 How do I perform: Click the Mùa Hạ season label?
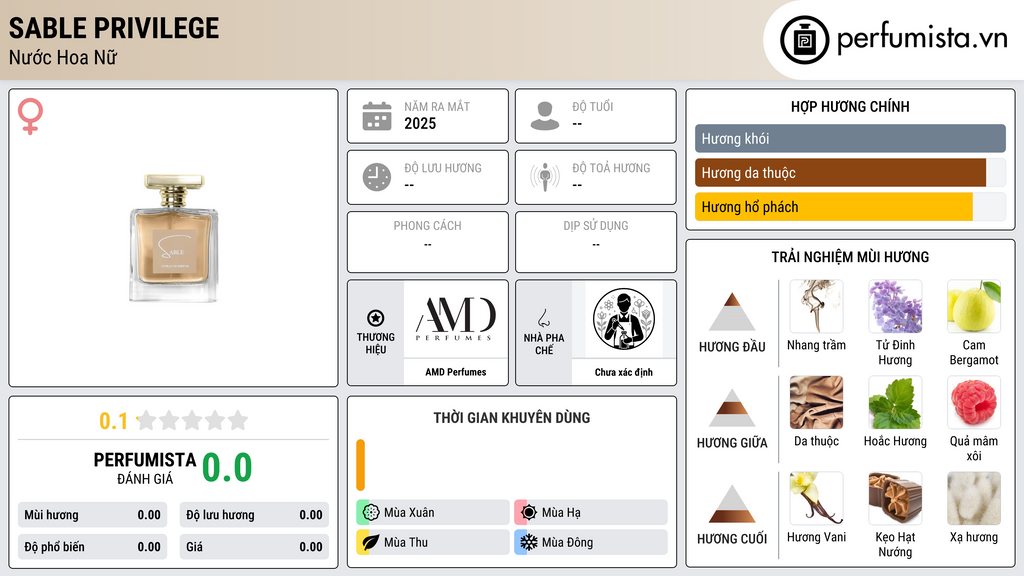(561, 513)
